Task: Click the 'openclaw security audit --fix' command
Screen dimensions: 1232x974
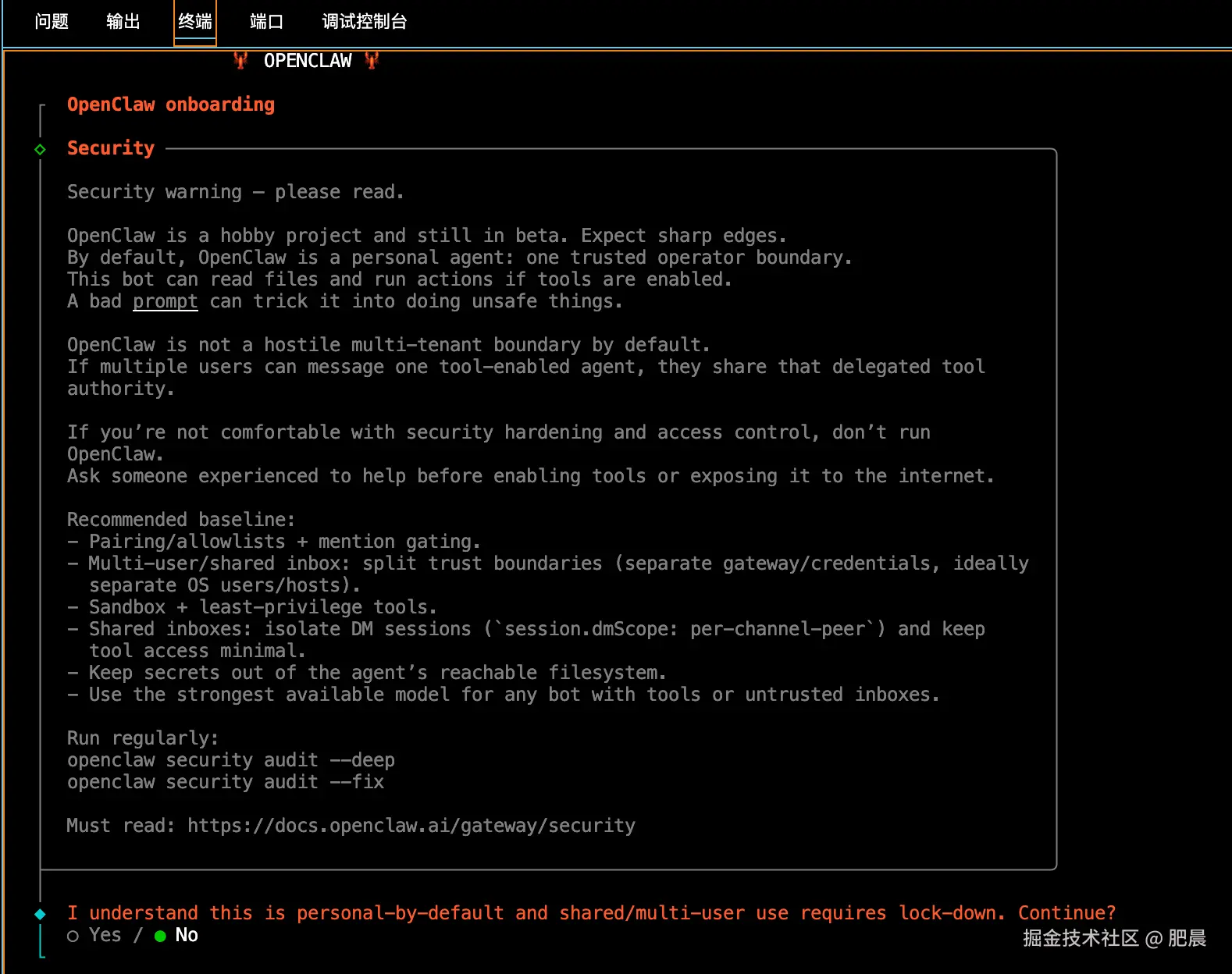Action: 226,782
